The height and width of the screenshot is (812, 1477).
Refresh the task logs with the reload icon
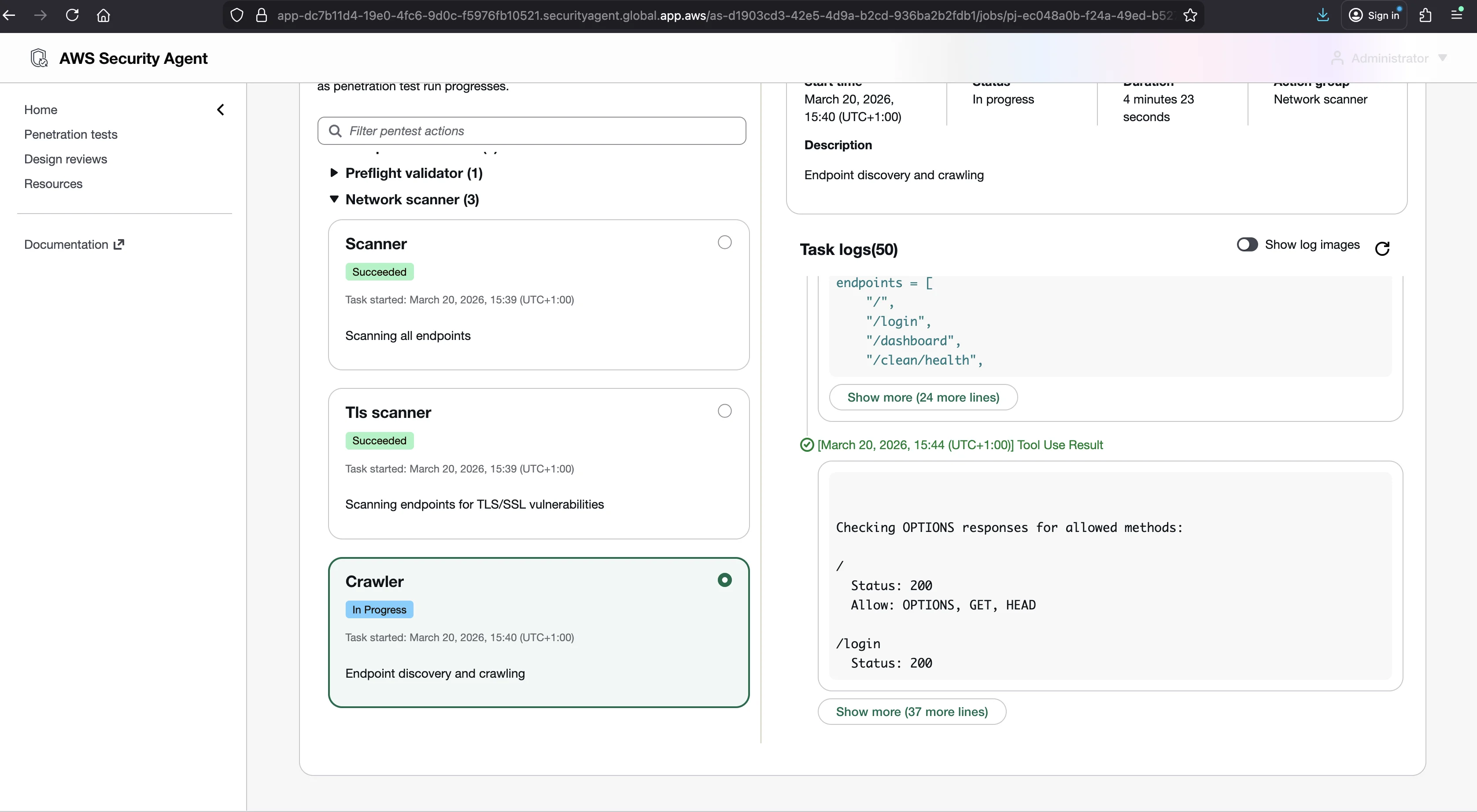(x=1382, y=248)
